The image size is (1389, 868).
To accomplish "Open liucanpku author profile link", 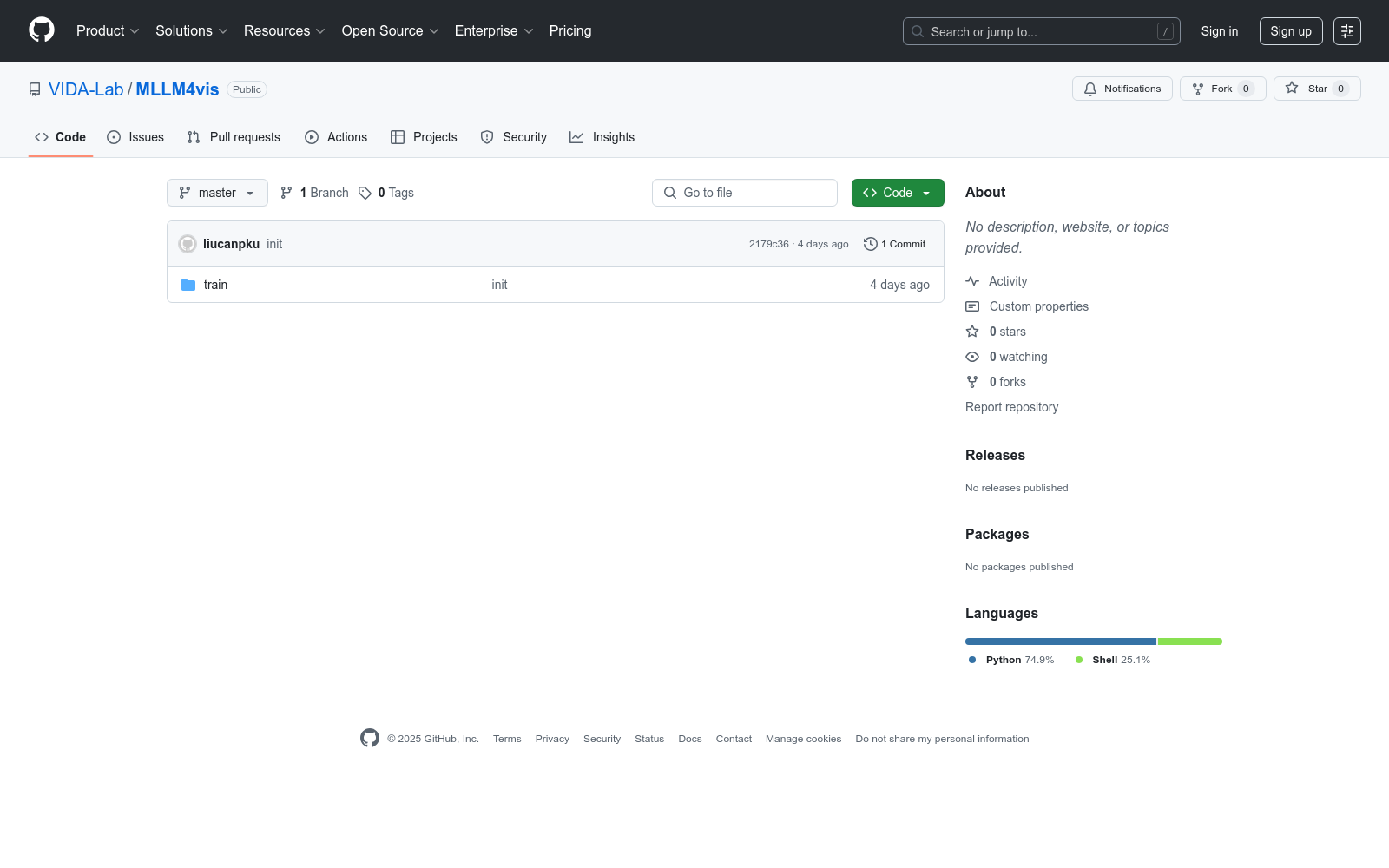I will [231, 244].
